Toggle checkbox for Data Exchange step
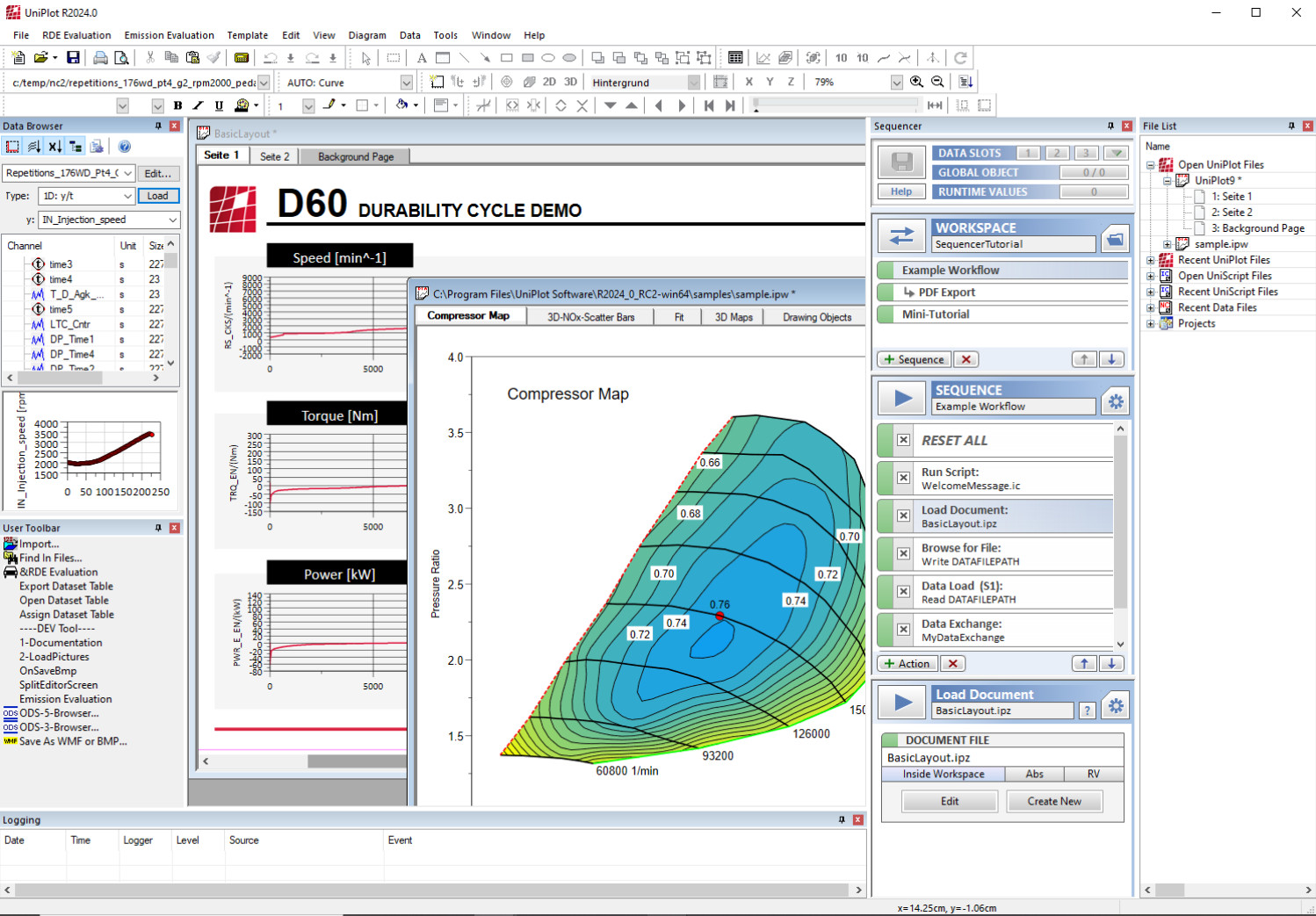The image size is (1316, 916). coord(903,629)
